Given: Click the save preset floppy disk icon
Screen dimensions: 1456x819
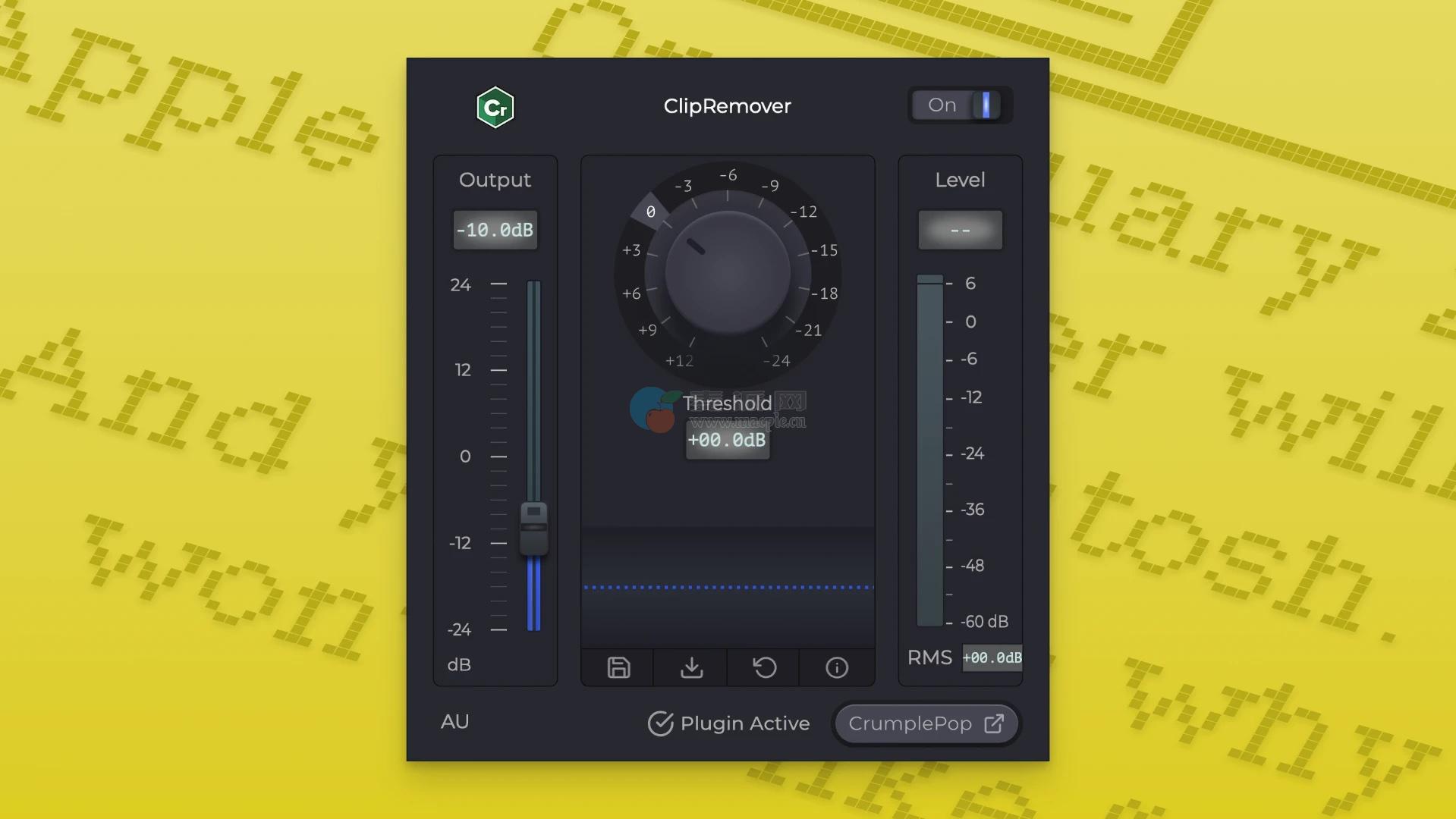Looking at the screenshot, I should [x=618, y=667].
